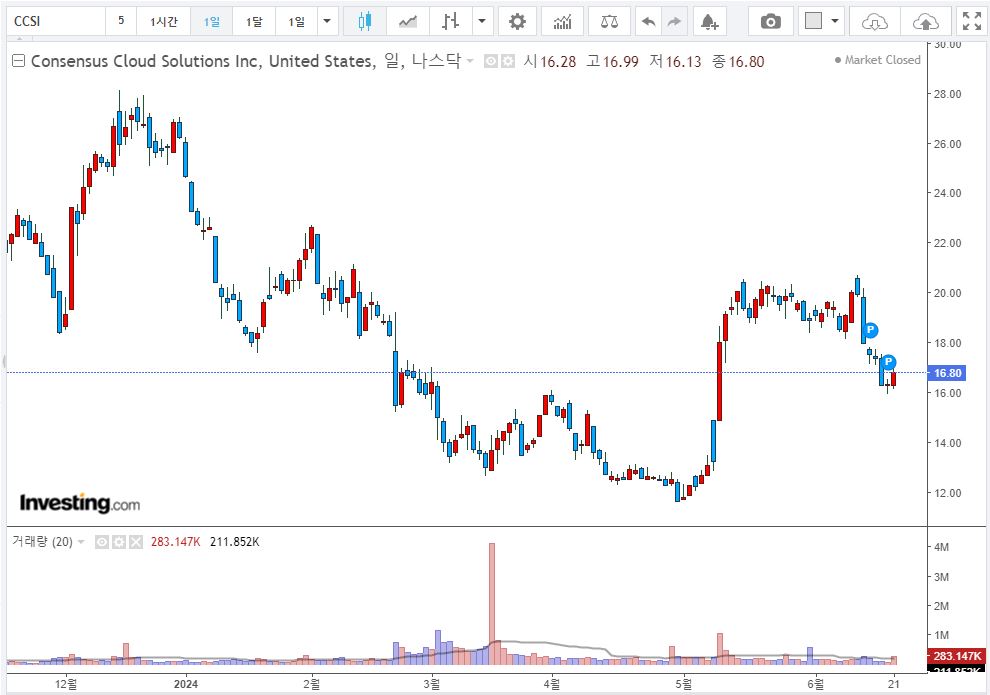Click the 5월 time axis label
The width and height of the screenshot is (990, 695).
click(683, 684)
